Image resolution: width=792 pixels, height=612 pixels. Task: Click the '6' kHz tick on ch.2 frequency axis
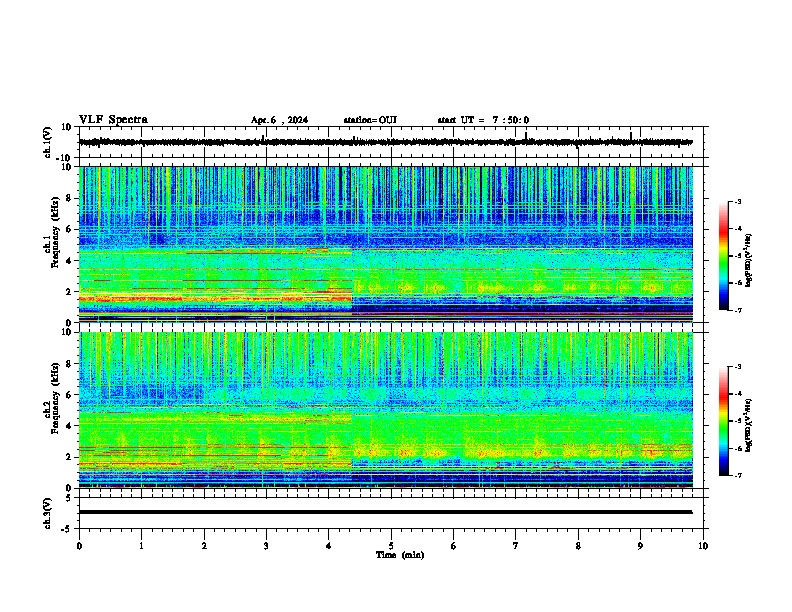[70, 395]
